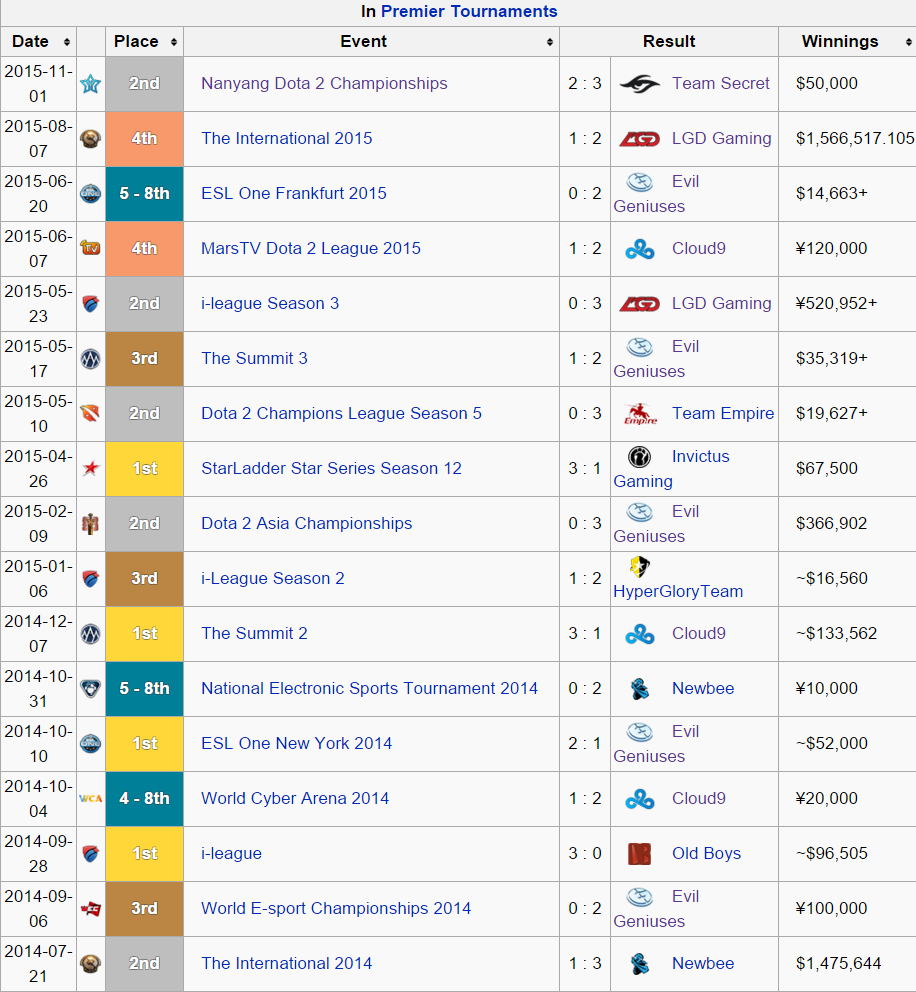Image resolution: width=916 pixels, height=992 pixels.
Task: Click the Old Boys team logo
Action: click(x=639, y=854)
